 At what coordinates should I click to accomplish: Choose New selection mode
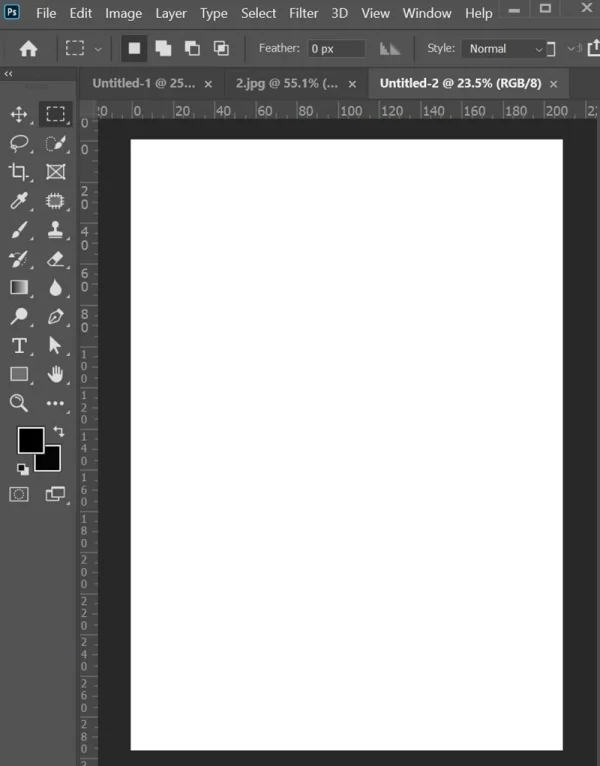click(x=134, y=48)
